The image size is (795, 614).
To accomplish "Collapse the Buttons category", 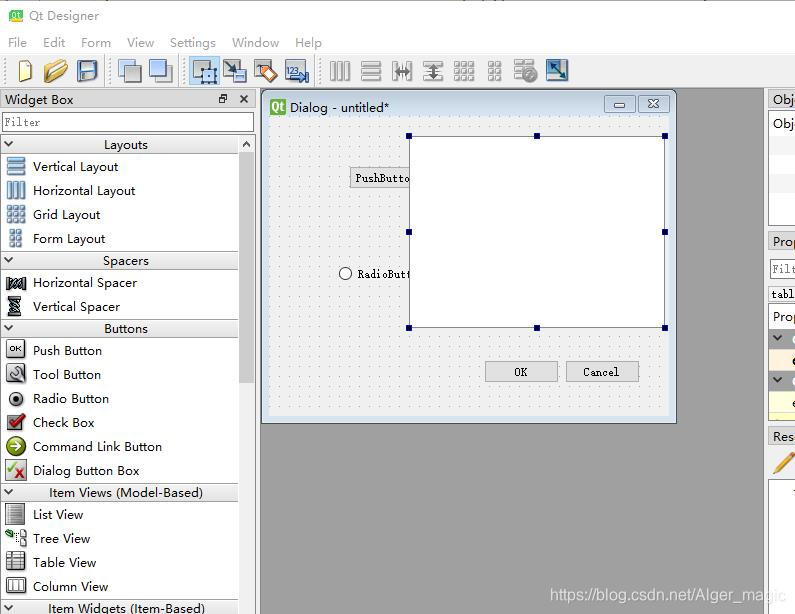I will (x=9, y=328).
